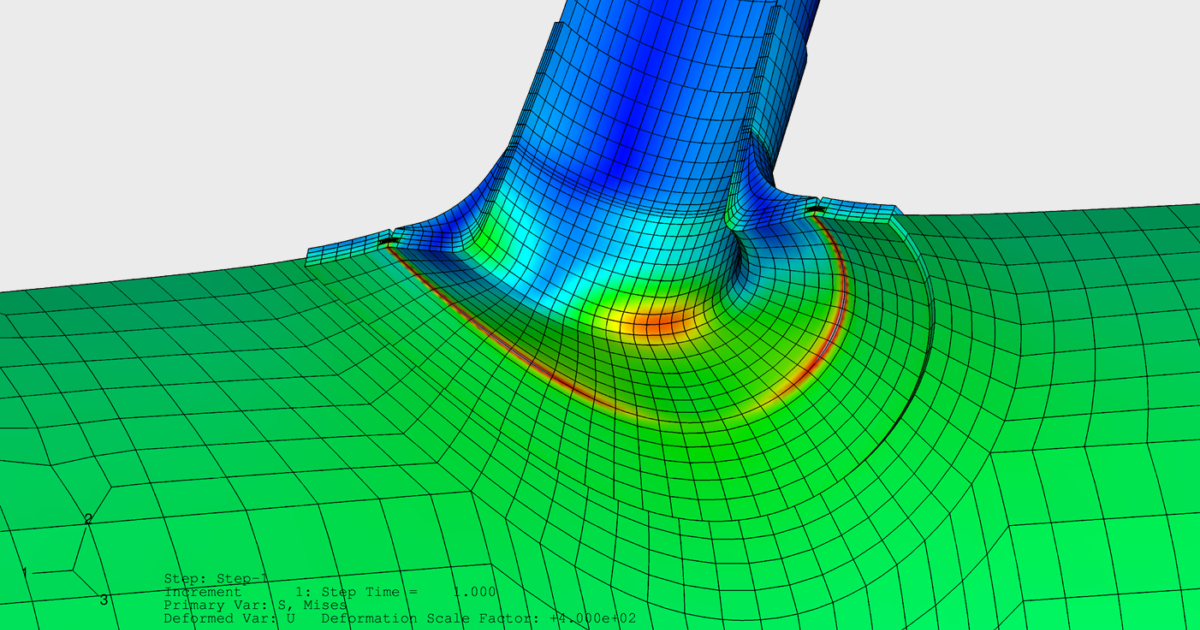Image resolution: width=1200 pixels, height=630 pixels.
Task: Click the "Deformed Var: U" label
Action: [225, 617]
